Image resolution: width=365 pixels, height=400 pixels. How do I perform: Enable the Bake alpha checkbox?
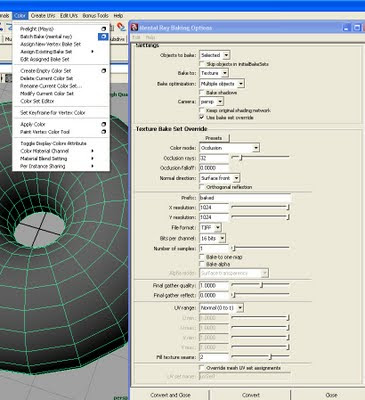tap(201, 264)
